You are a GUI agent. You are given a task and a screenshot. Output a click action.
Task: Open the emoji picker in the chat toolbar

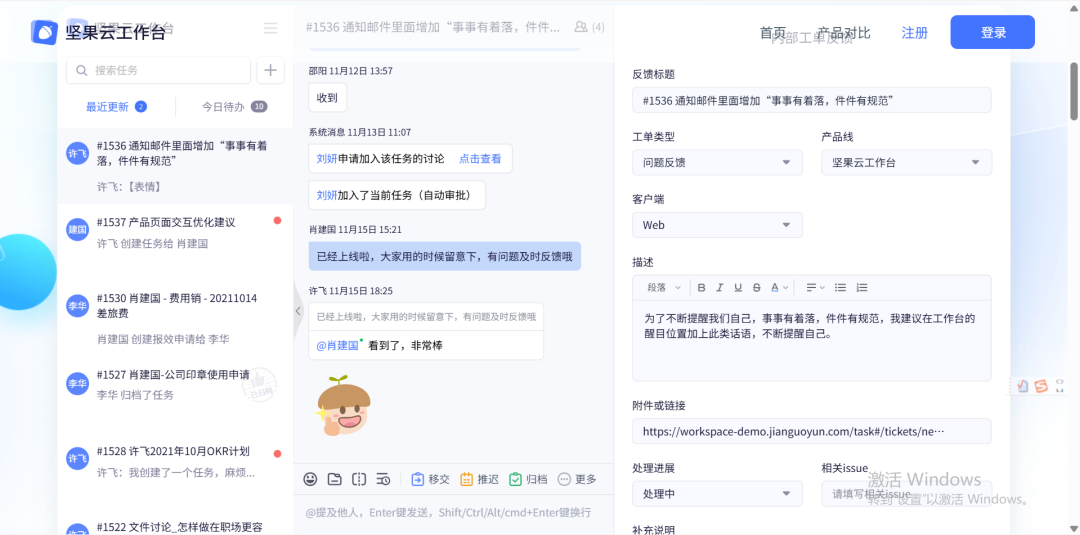[x=311, y=479]
